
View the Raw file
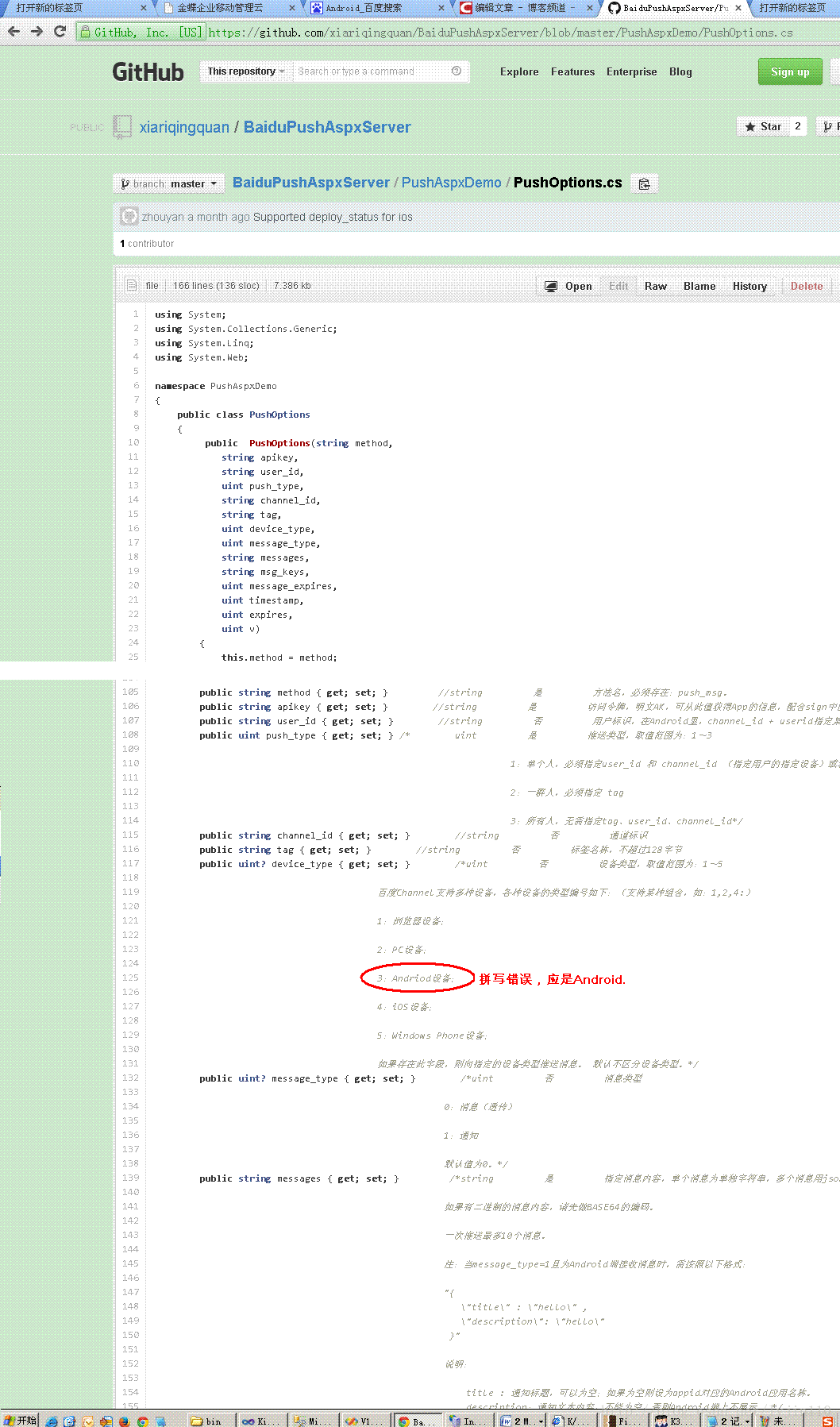[656, 286]
